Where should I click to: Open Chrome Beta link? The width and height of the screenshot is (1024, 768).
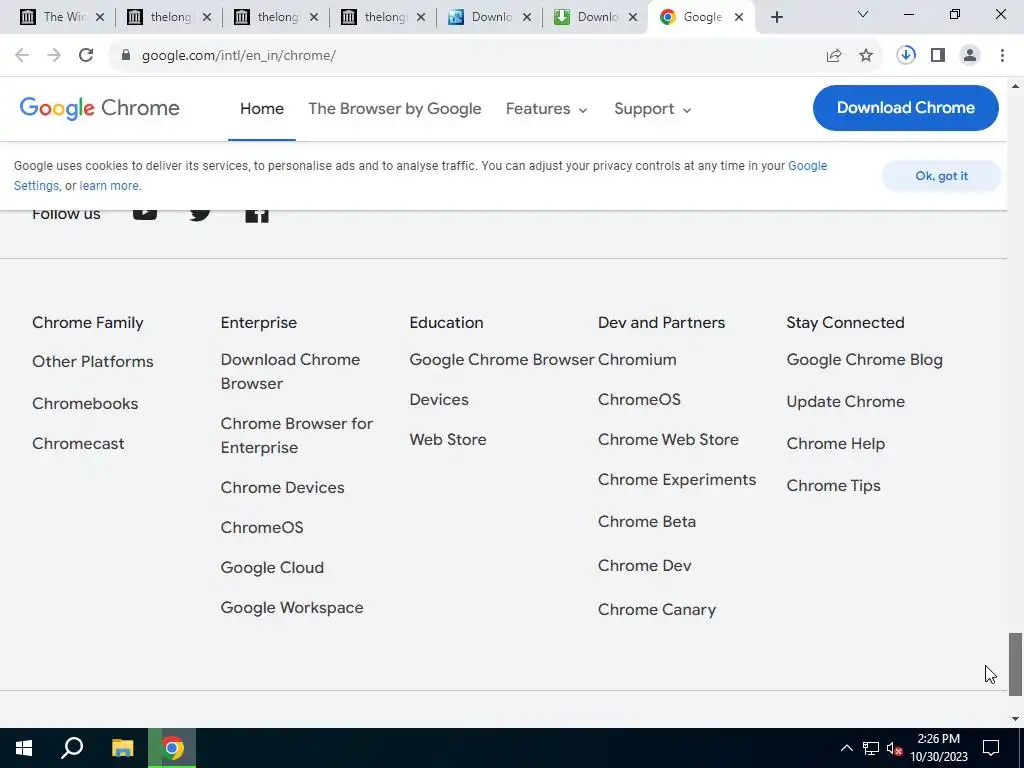pyautogui.click(x=647, y=522)
